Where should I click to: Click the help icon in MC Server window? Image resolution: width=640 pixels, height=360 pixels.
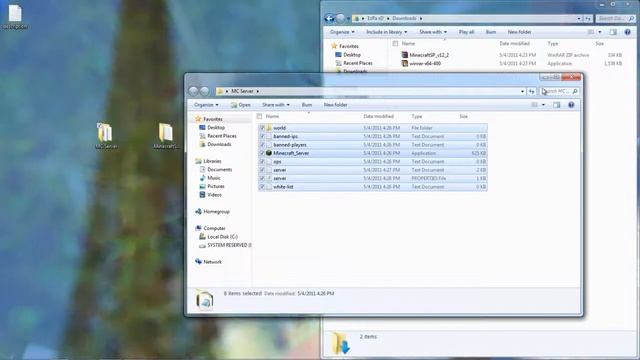571,105
